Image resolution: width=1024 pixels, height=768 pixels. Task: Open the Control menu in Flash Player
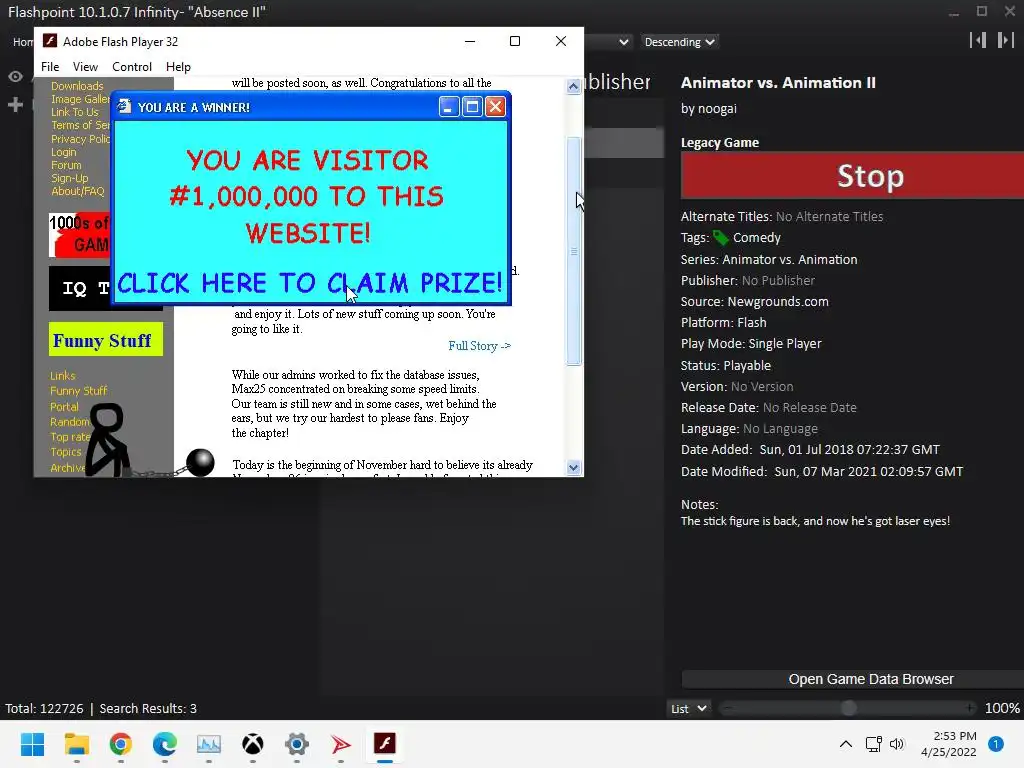pos(131,67)
